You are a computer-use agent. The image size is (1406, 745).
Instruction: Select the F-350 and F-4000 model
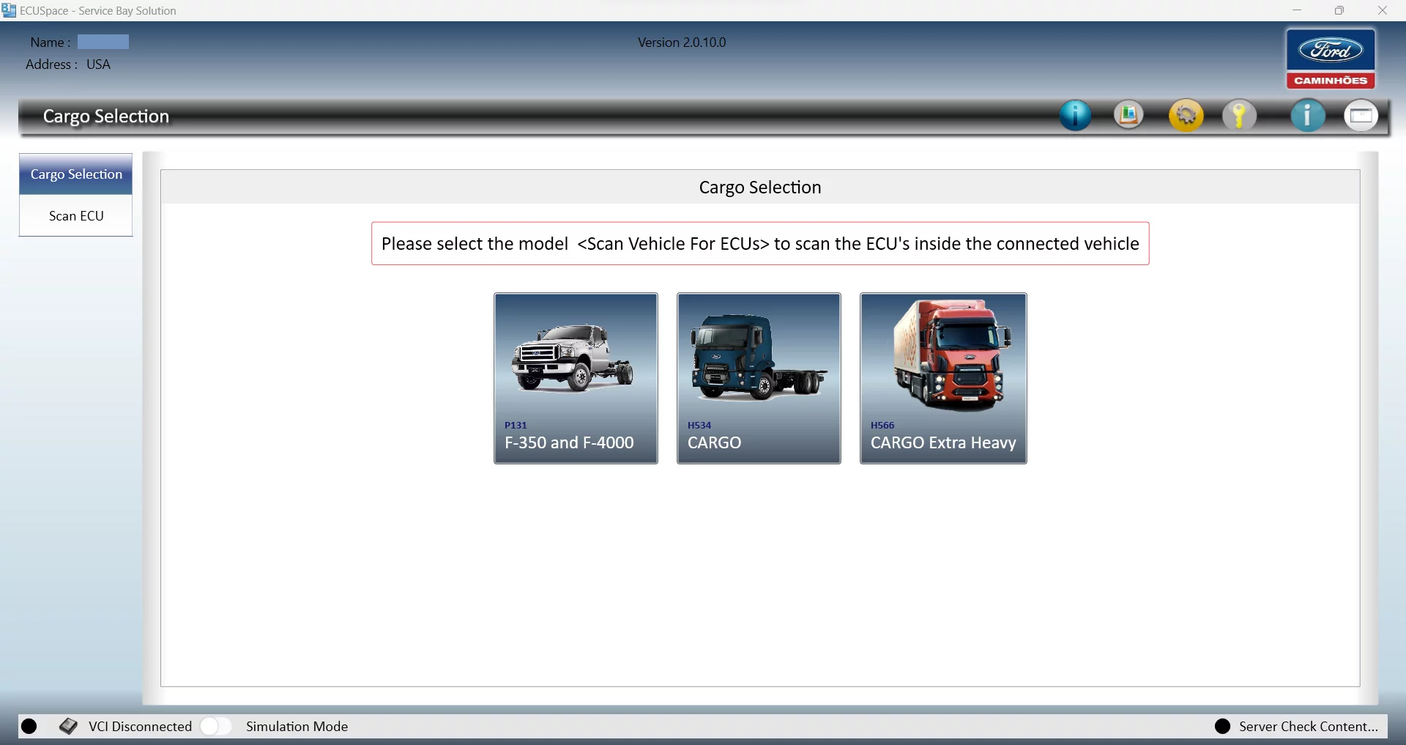coord(575,378)
